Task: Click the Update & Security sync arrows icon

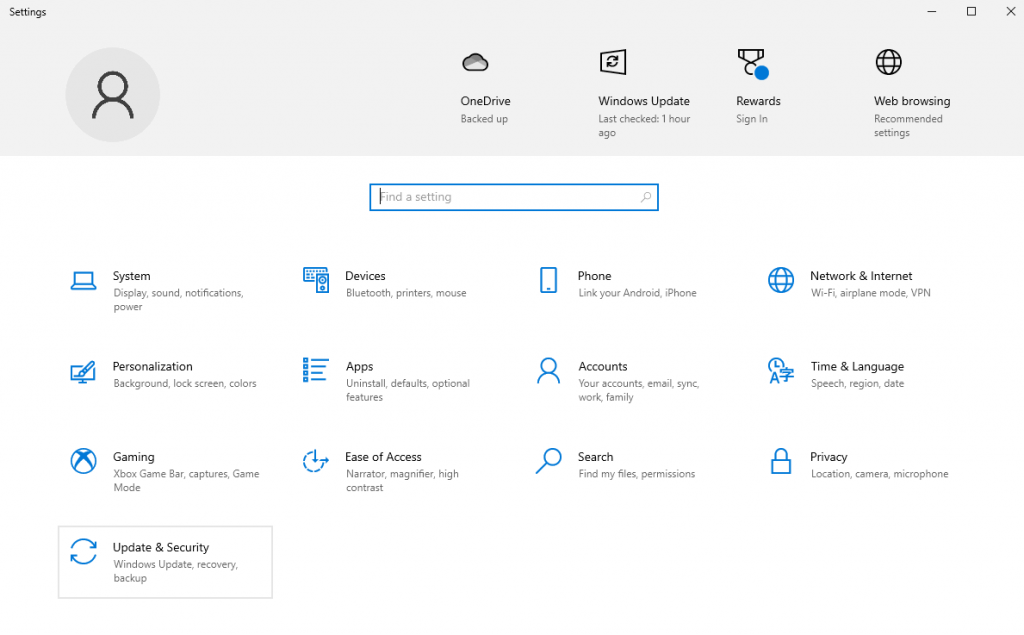Action: click(84, 551)
